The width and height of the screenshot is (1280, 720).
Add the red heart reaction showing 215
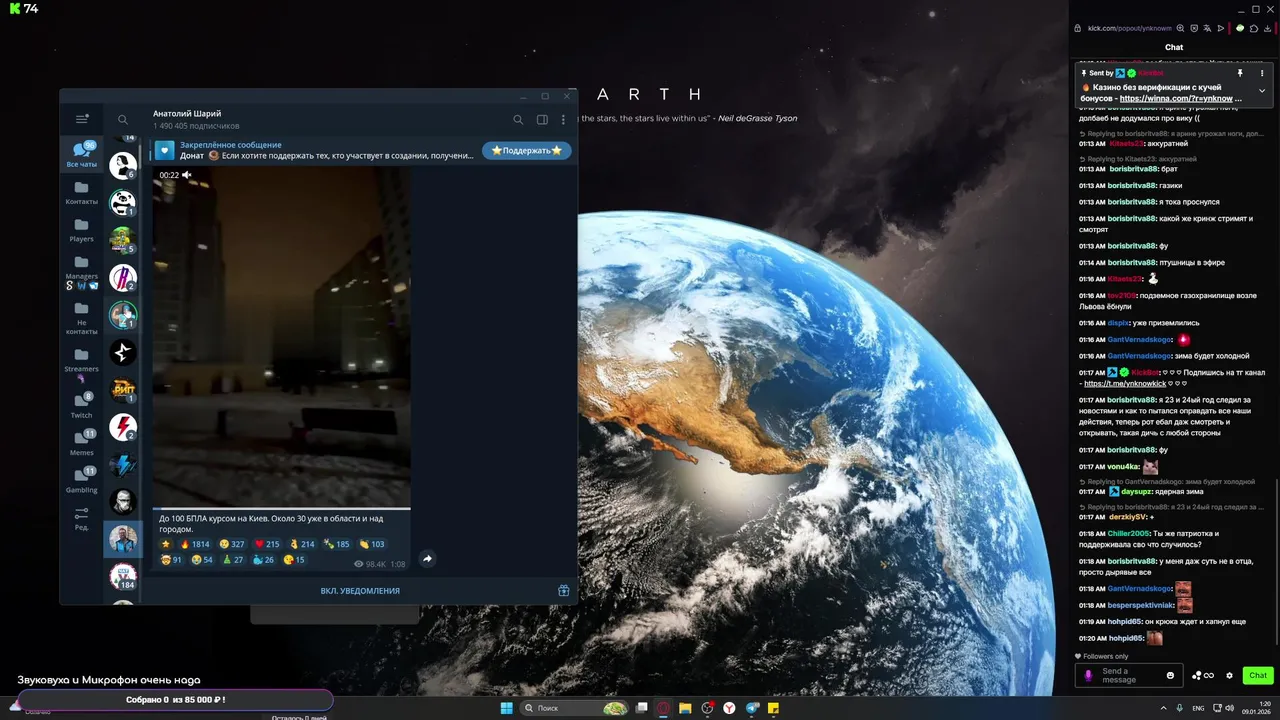pos(267,544)
